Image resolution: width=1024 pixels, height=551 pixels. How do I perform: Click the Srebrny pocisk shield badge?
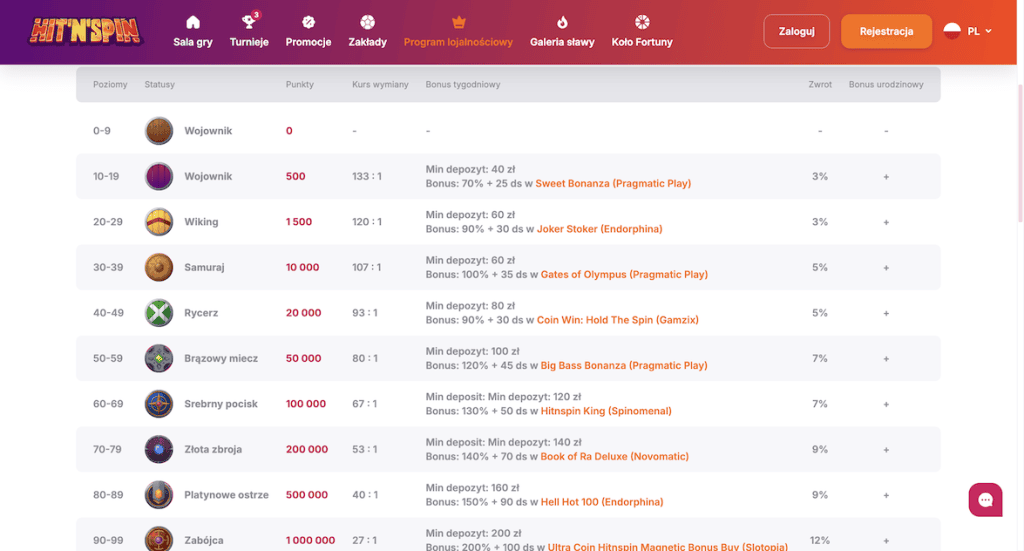point(159,403)
